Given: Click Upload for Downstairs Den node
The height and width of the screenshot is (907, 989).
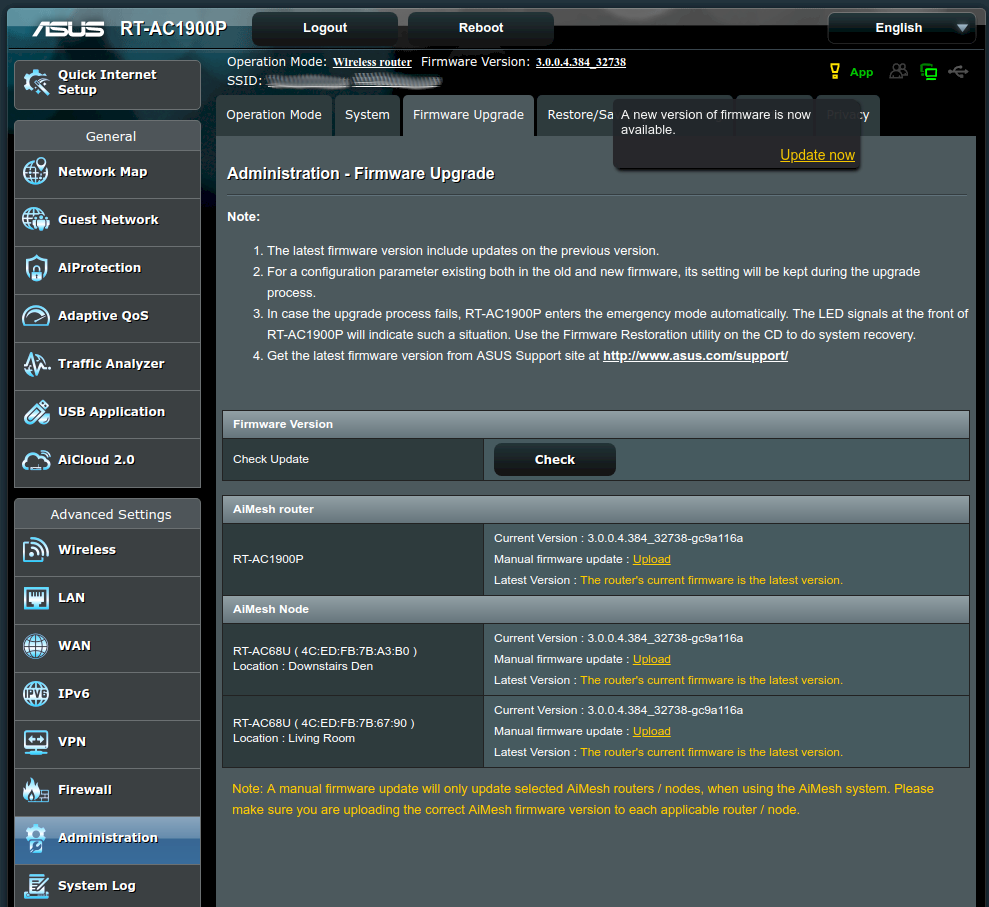Looking at the screenshot, I should 652,659.
